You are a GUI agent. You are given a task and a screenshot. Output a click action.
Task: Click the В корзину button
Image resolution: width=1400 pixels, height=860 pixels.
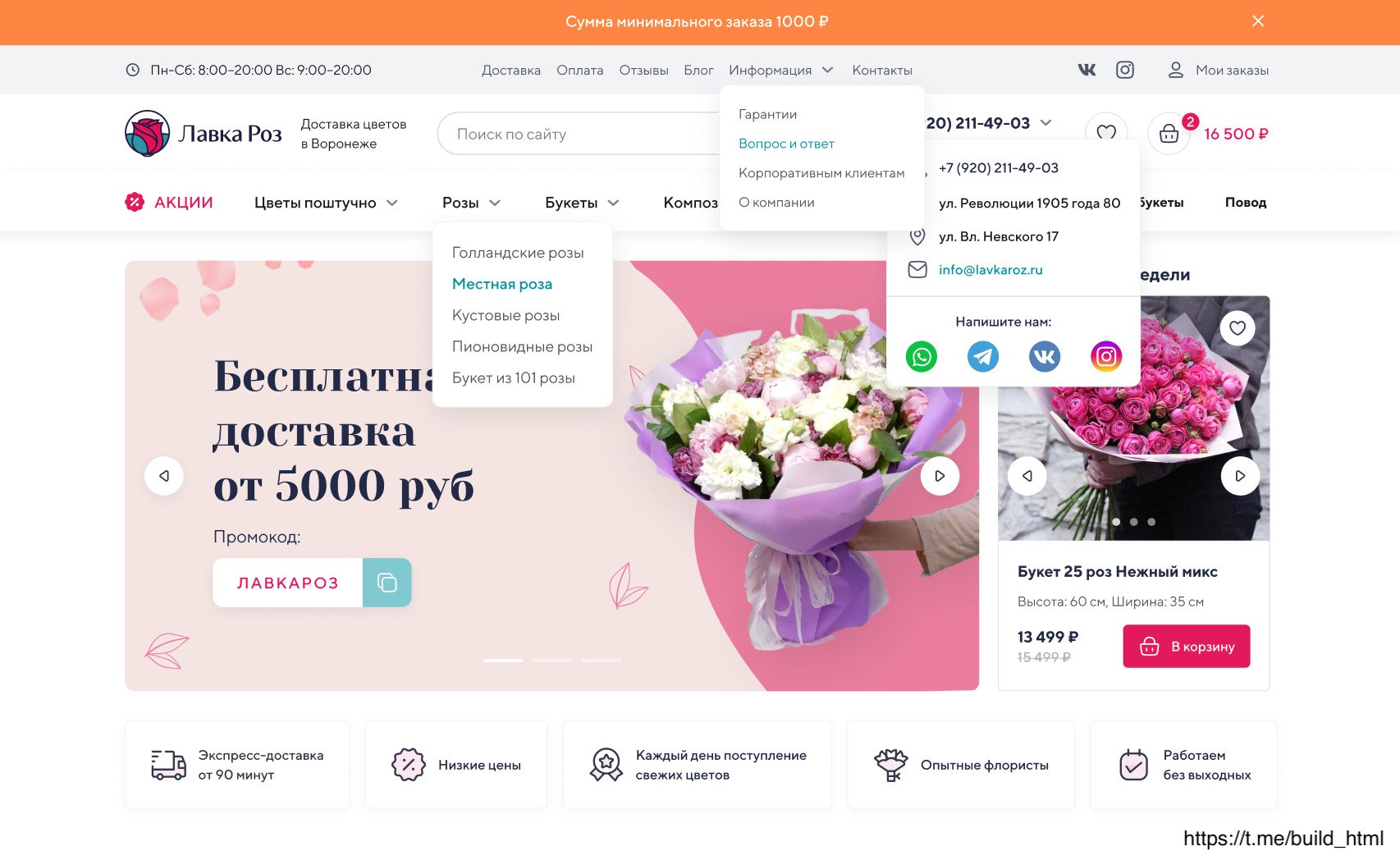point(1187,647)
